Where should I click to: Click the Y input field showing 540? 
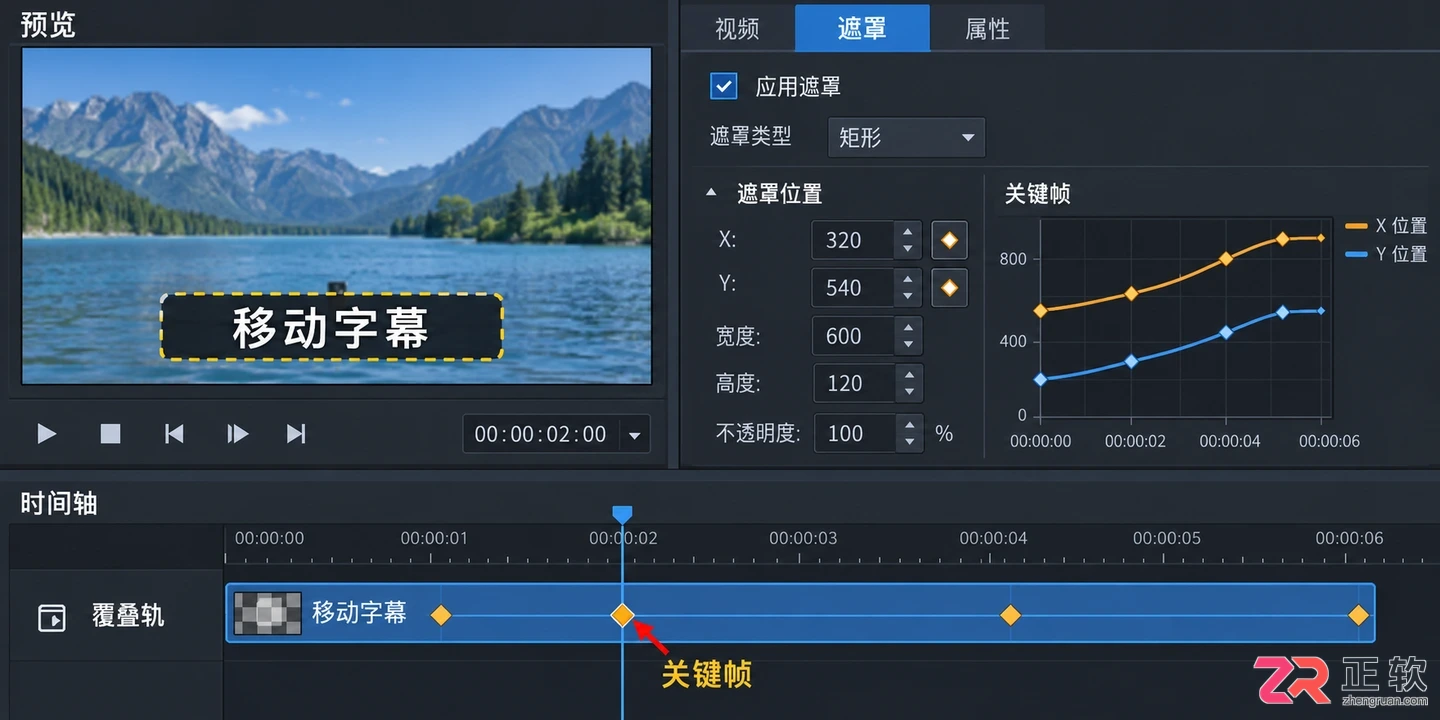point(853,288)
